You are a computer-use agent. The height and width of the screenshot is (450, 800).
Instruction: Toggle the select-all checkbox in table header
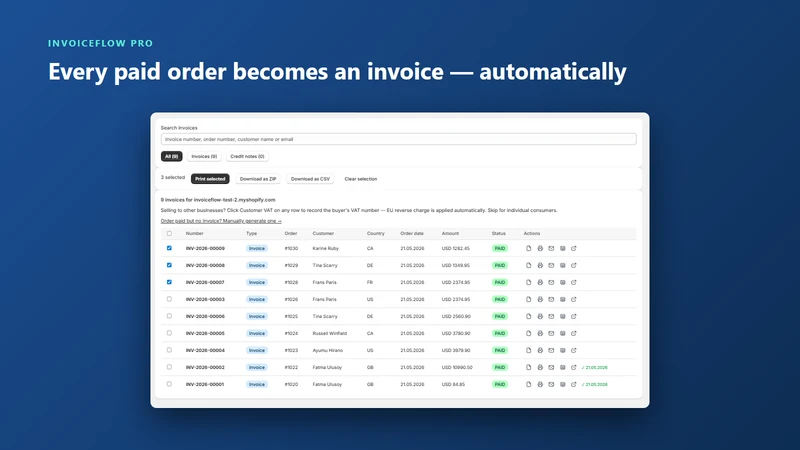169,234
